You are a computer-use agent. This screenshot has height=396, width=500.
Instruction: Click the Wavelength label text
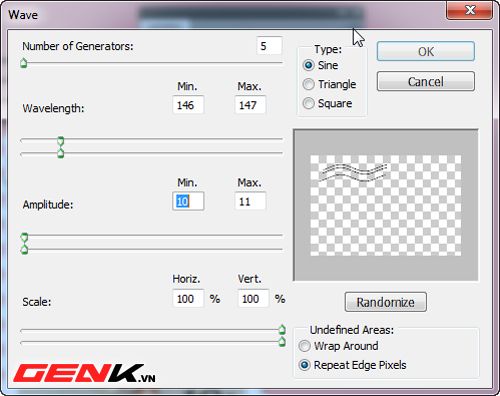point(53,108)
